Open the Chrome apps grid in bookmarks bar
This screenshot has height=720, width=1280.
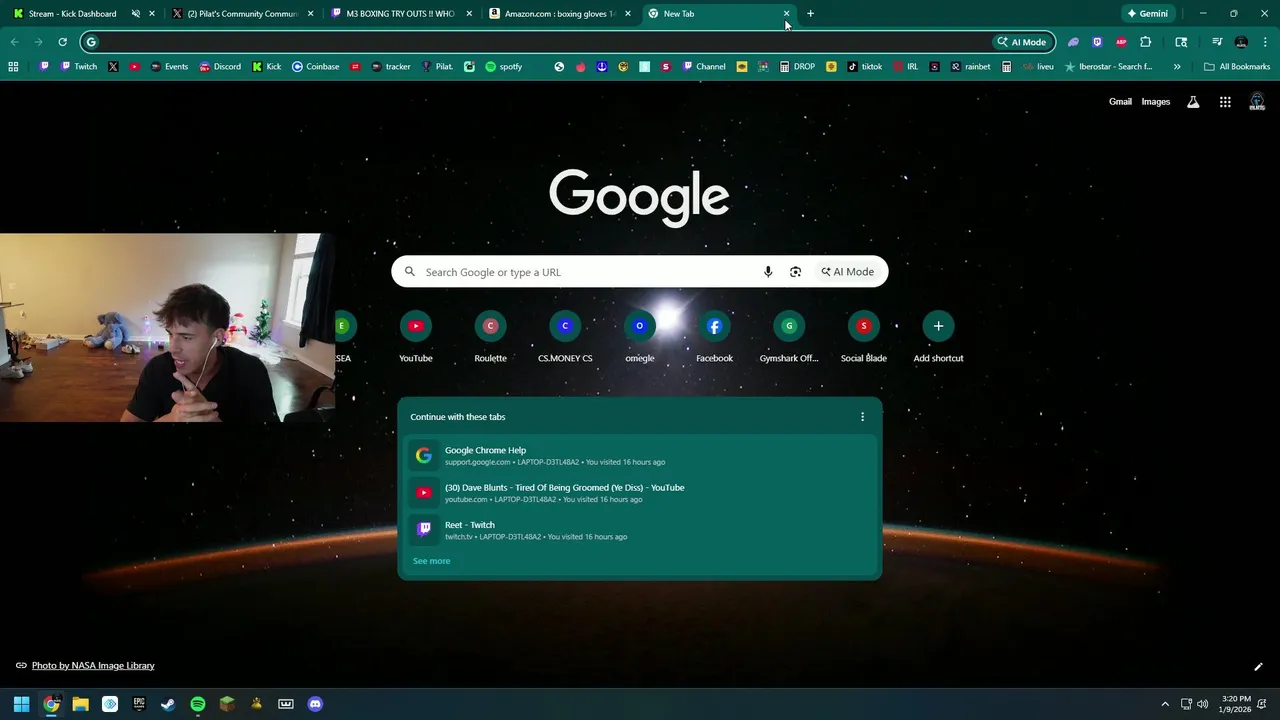tap(13, 67)
